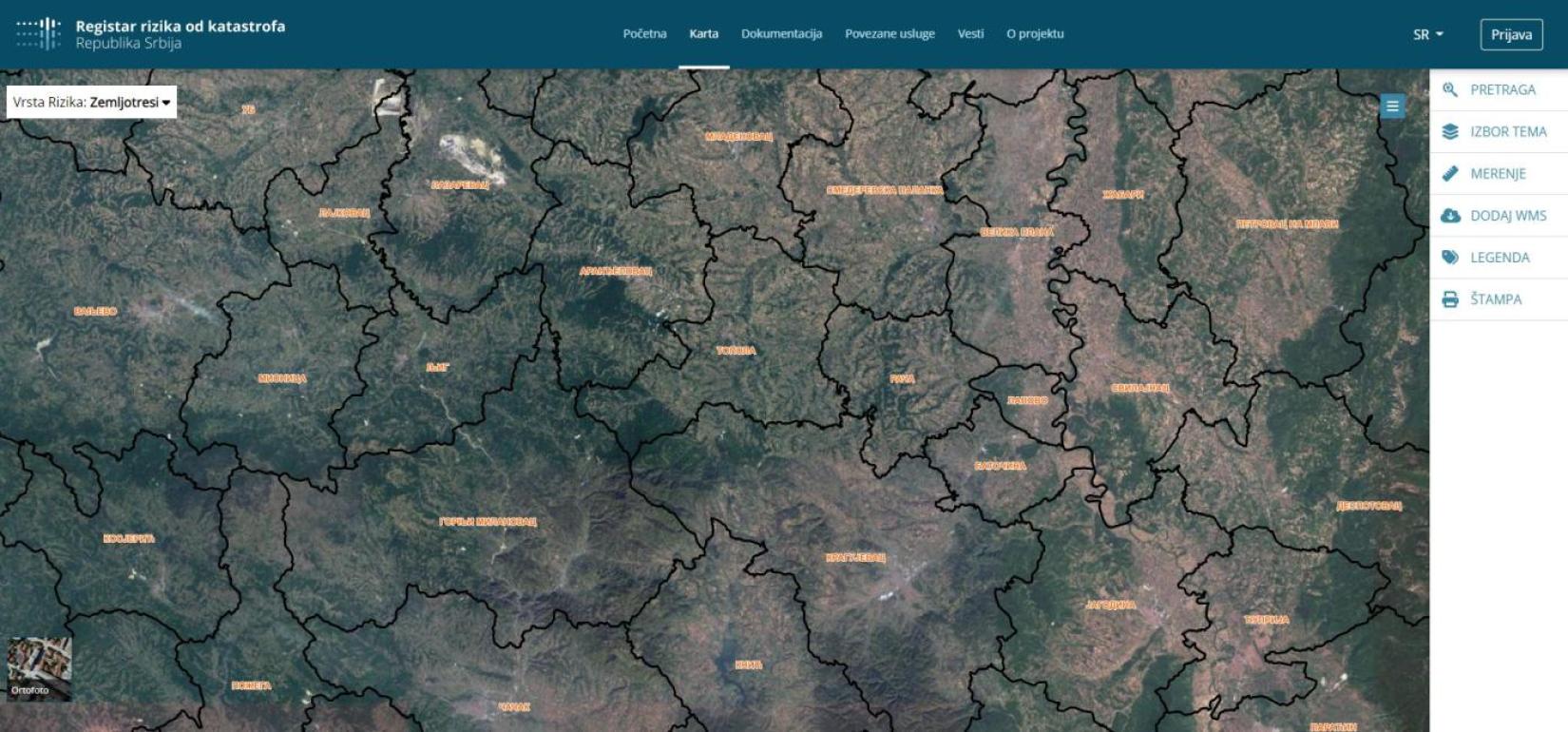The width and height of the screenshot is (1568, 732).
Task: Click the МИОНИЦА map label
Action: [x=282, y=378]
